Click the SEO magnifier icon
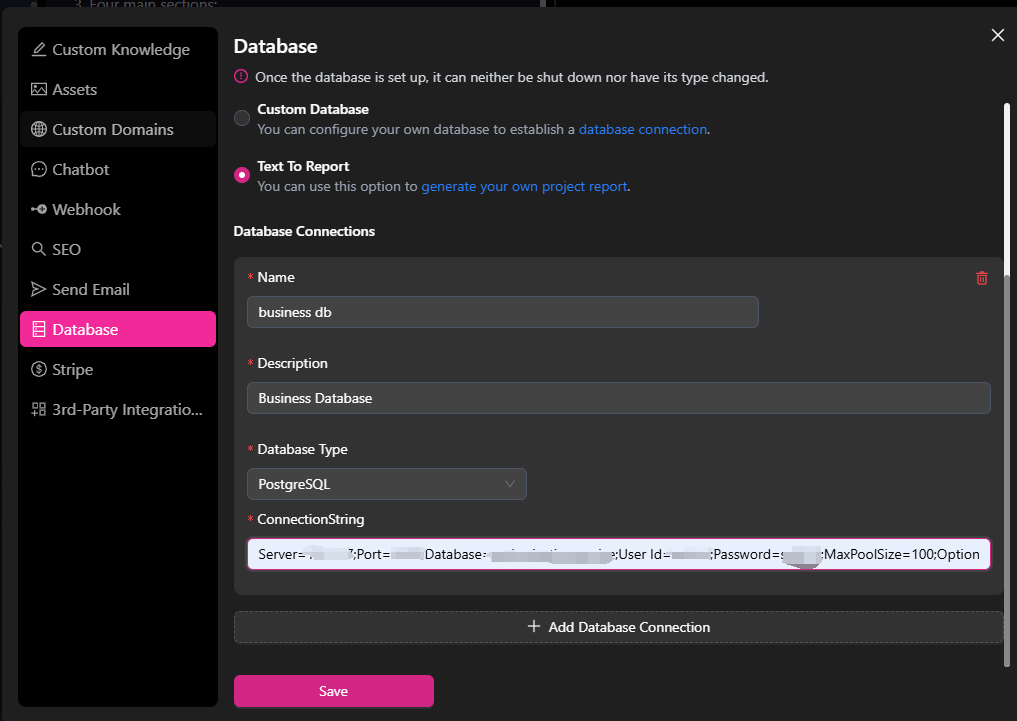This screenshot has height=721, width=1017. 39,249
